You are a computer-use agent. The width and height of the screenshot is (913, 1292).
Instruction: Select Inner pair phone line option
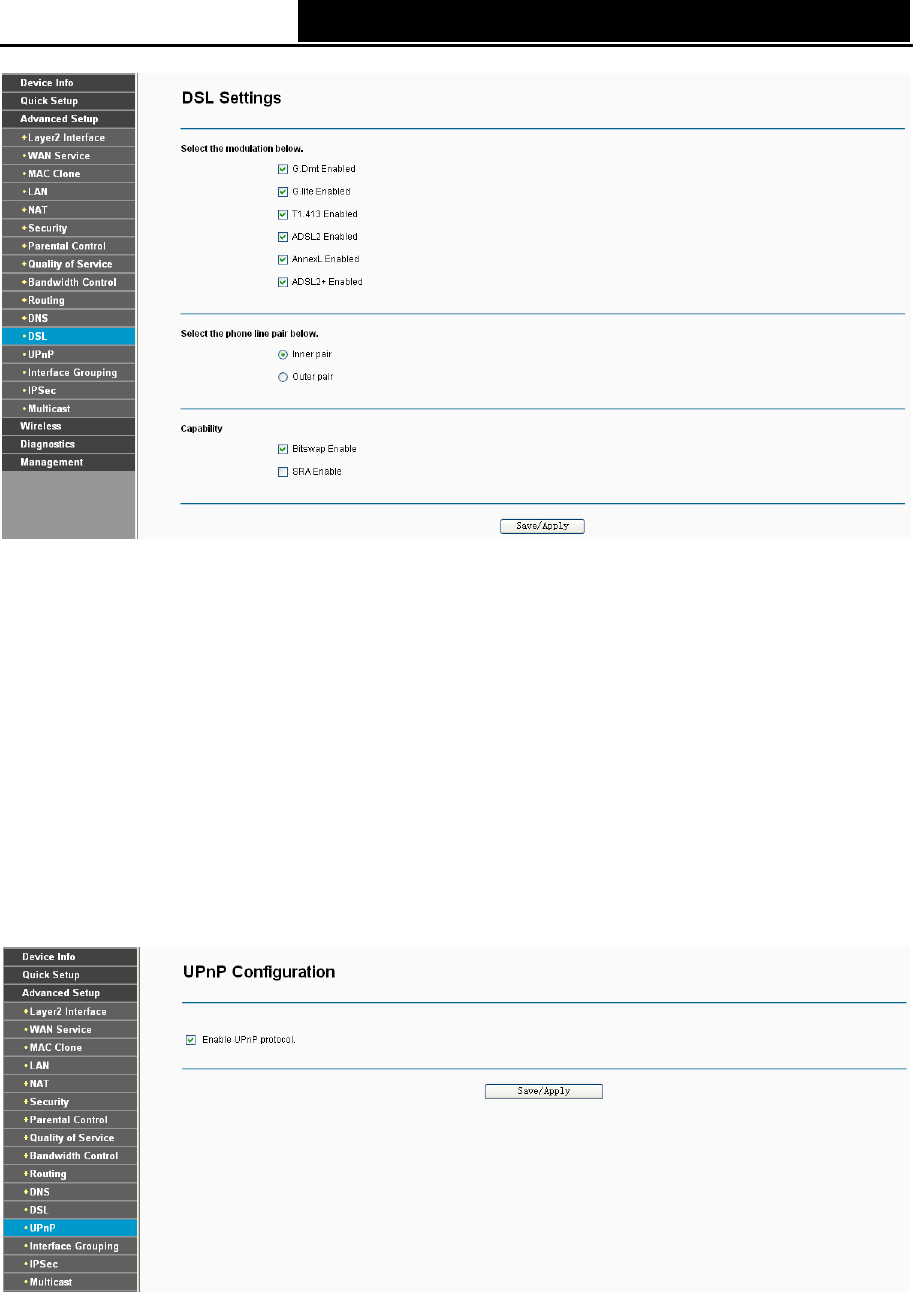(x=283, y=354)
